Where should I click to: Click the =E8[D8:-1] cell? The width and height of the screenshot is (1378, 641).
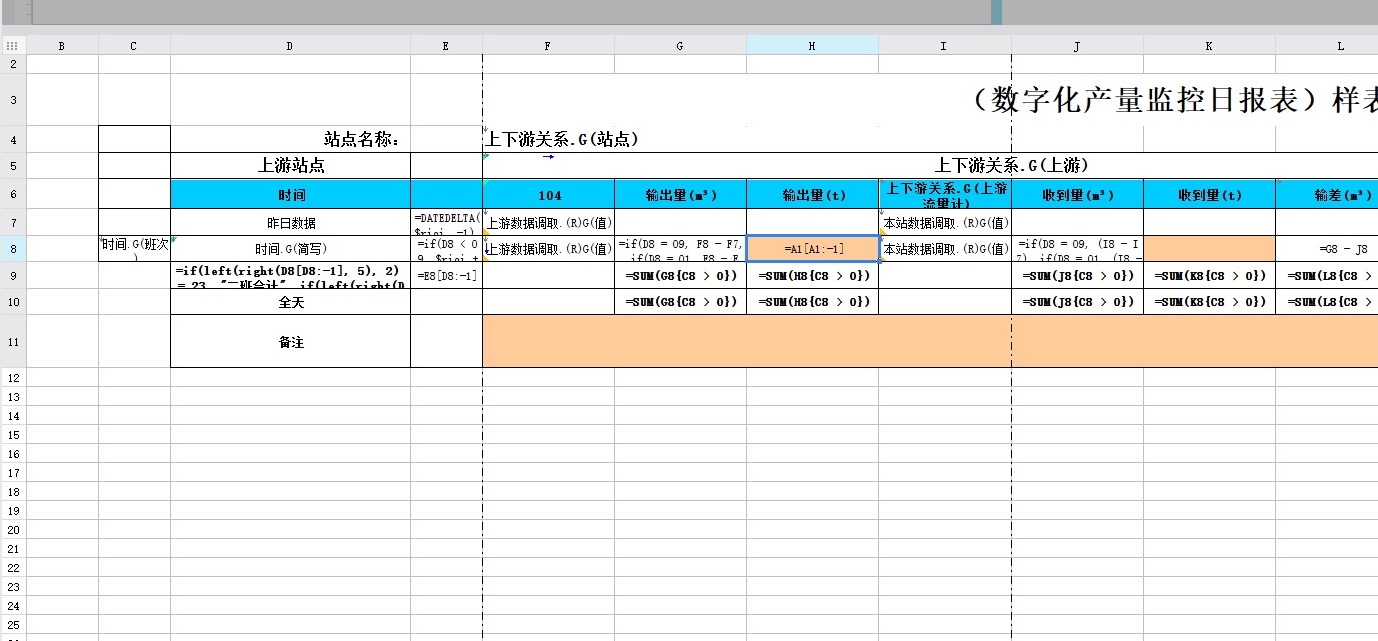(446, 275)
